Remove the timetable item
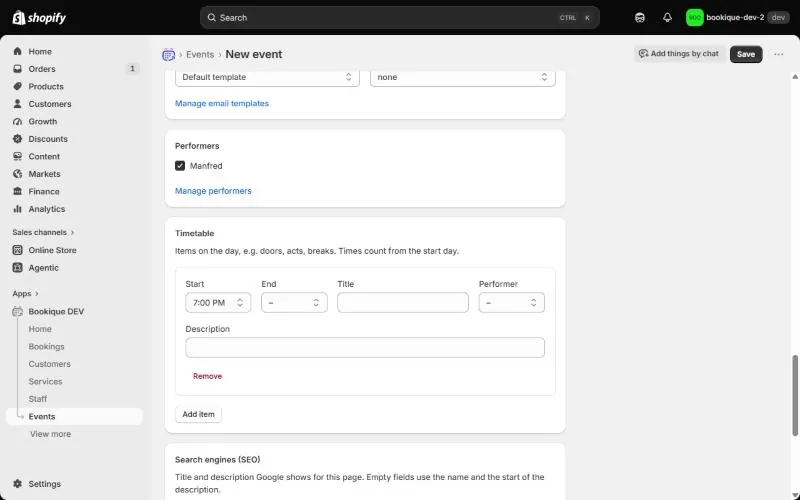Screen dimensions: 800x500 (x=207, y=376)
